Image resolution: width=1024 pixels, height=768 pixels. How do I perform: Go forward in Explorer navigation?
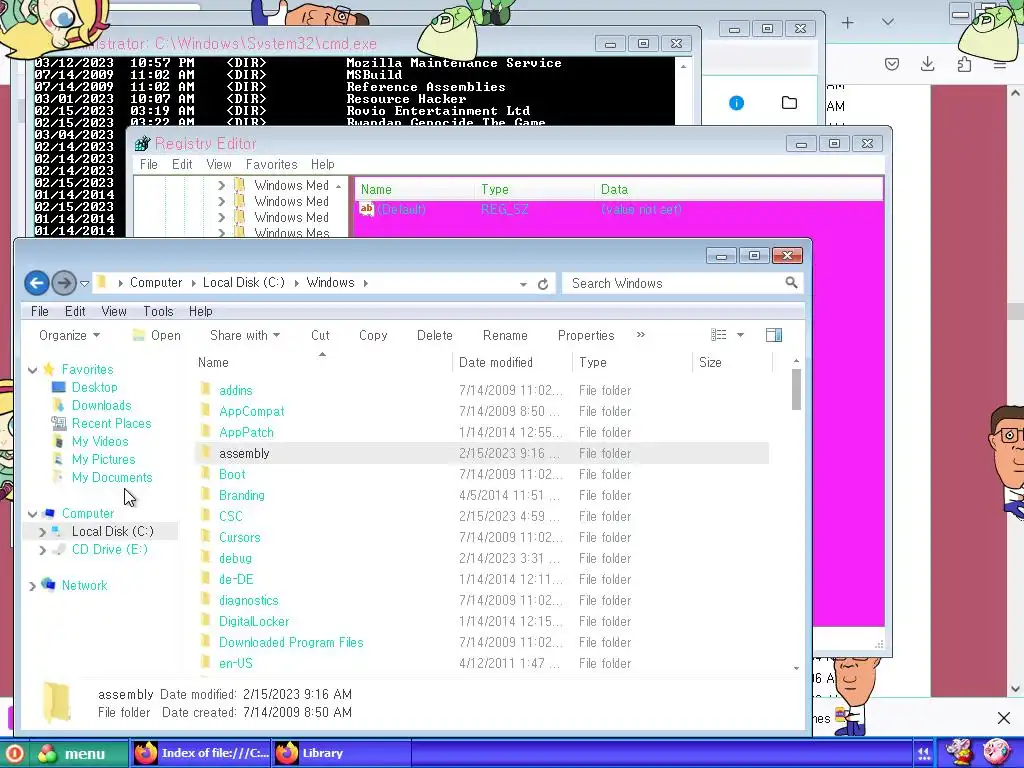pyautogui.click(x=63, y=283)
